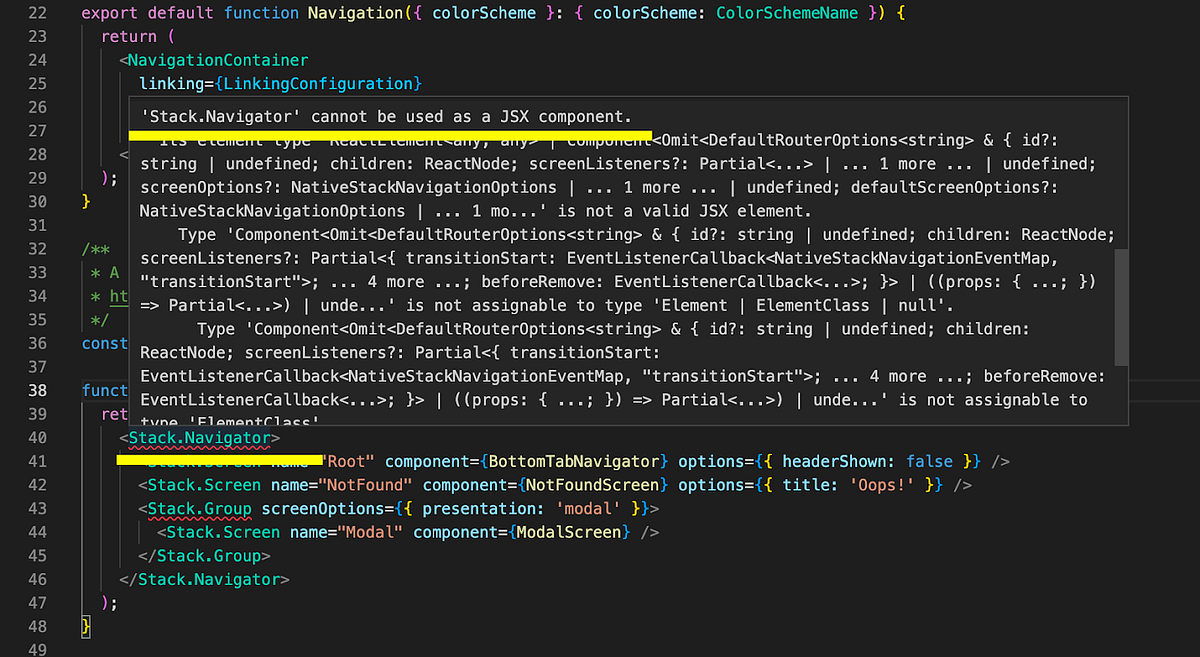Viewport: 1200px width, 657px height.
Task: Click the headerShown false value
Action: pyautogui.click(x=930, y=461)
